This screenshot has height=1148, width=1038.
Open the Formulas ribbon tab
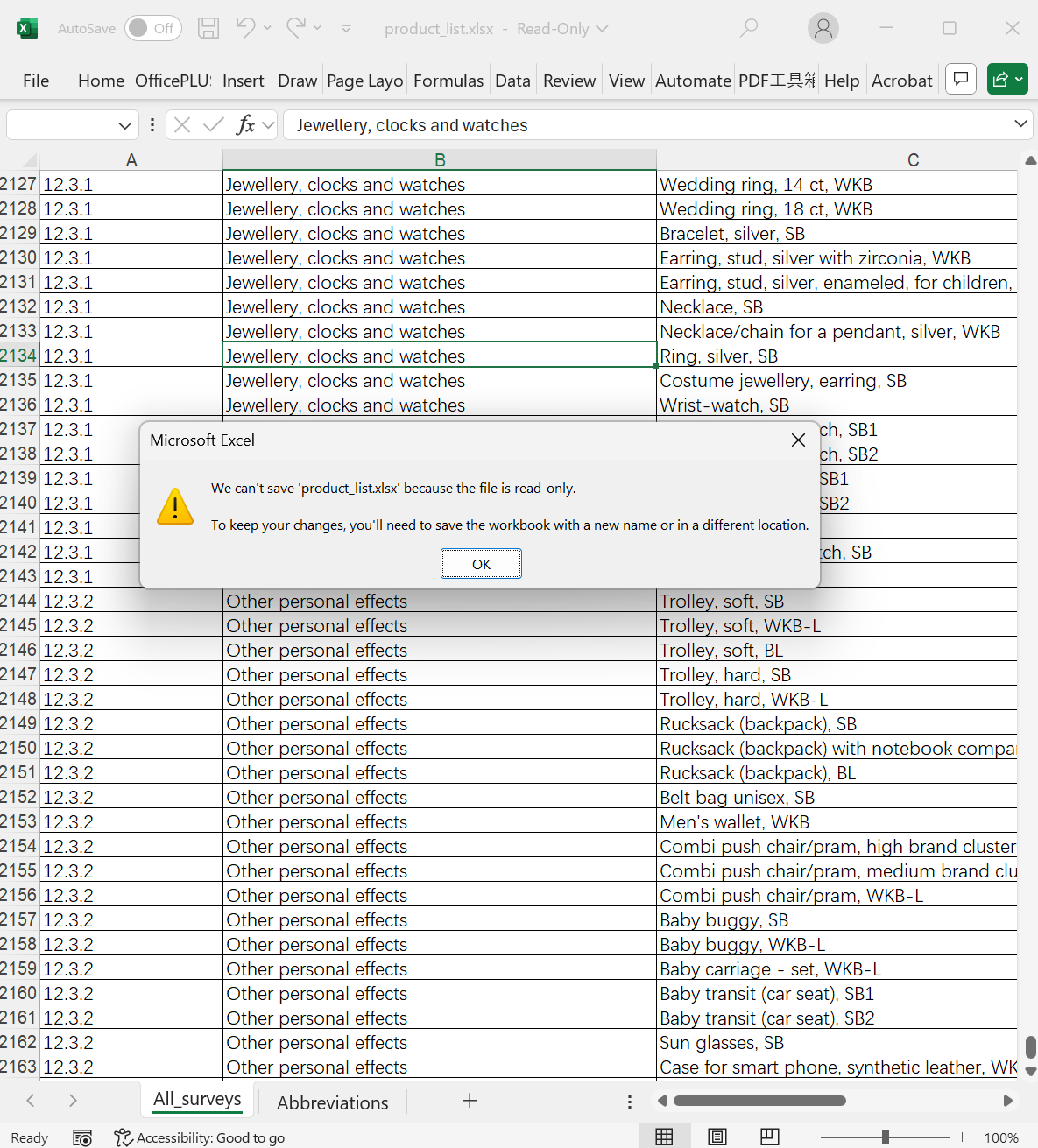tap(448, 81)
